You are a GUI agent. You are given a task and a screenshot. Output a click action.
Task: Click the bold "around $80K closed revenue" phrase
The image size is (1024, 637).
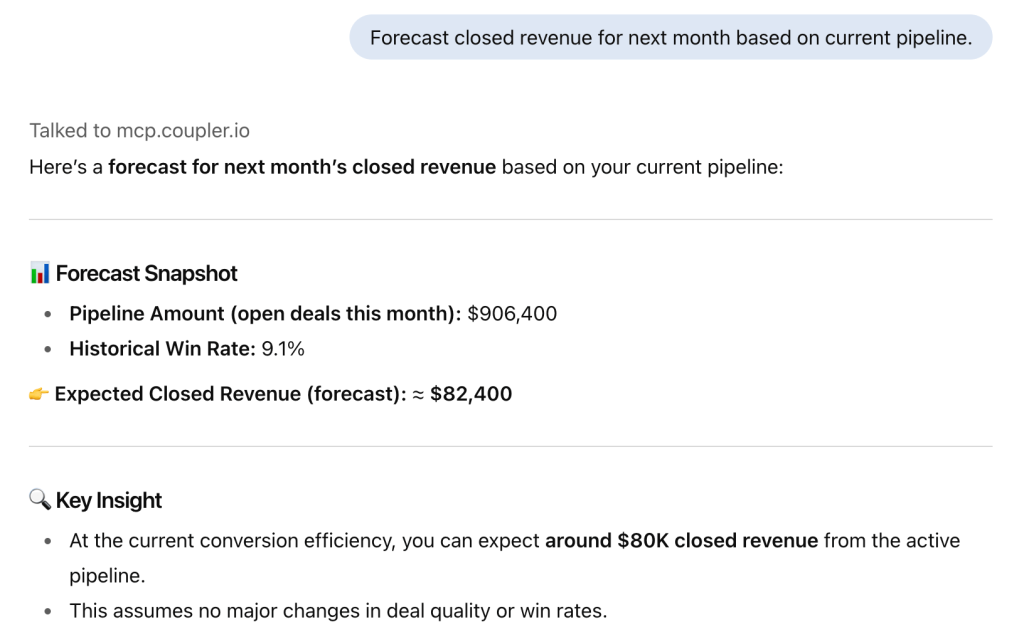click(x=681, y=541)
